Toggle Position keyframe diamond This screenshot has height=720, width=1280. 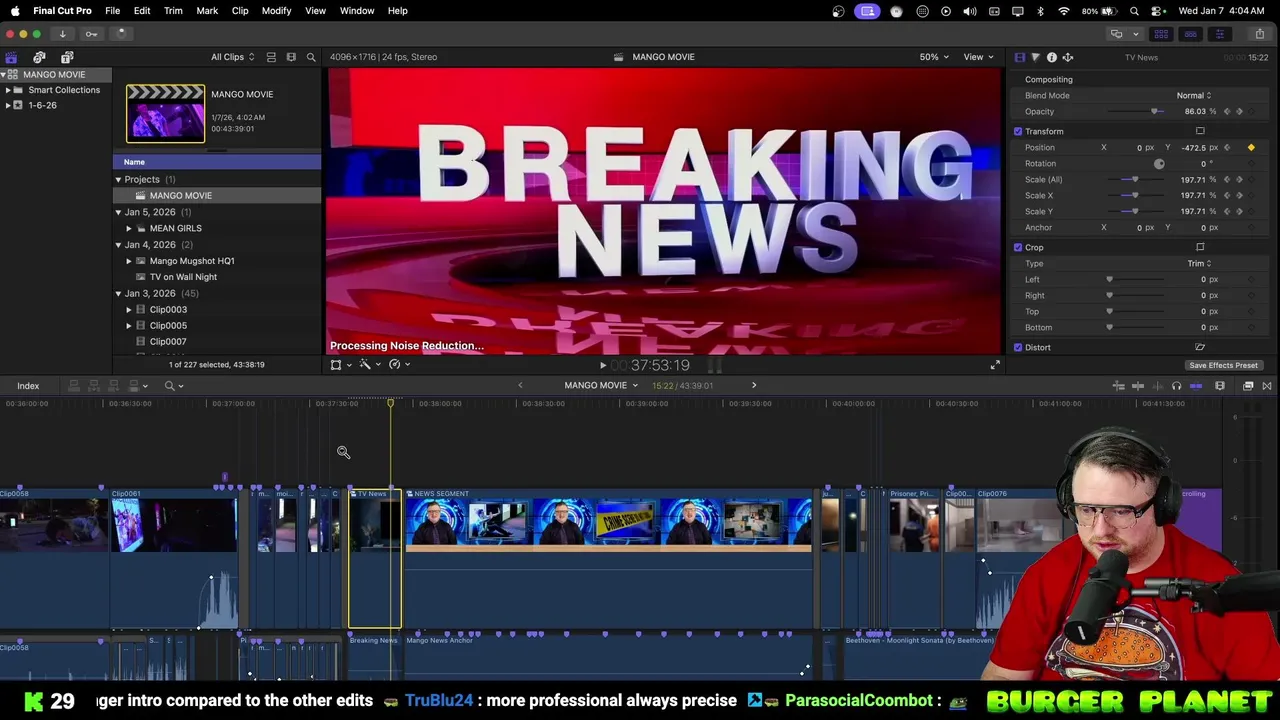(x=1251, y=148)
